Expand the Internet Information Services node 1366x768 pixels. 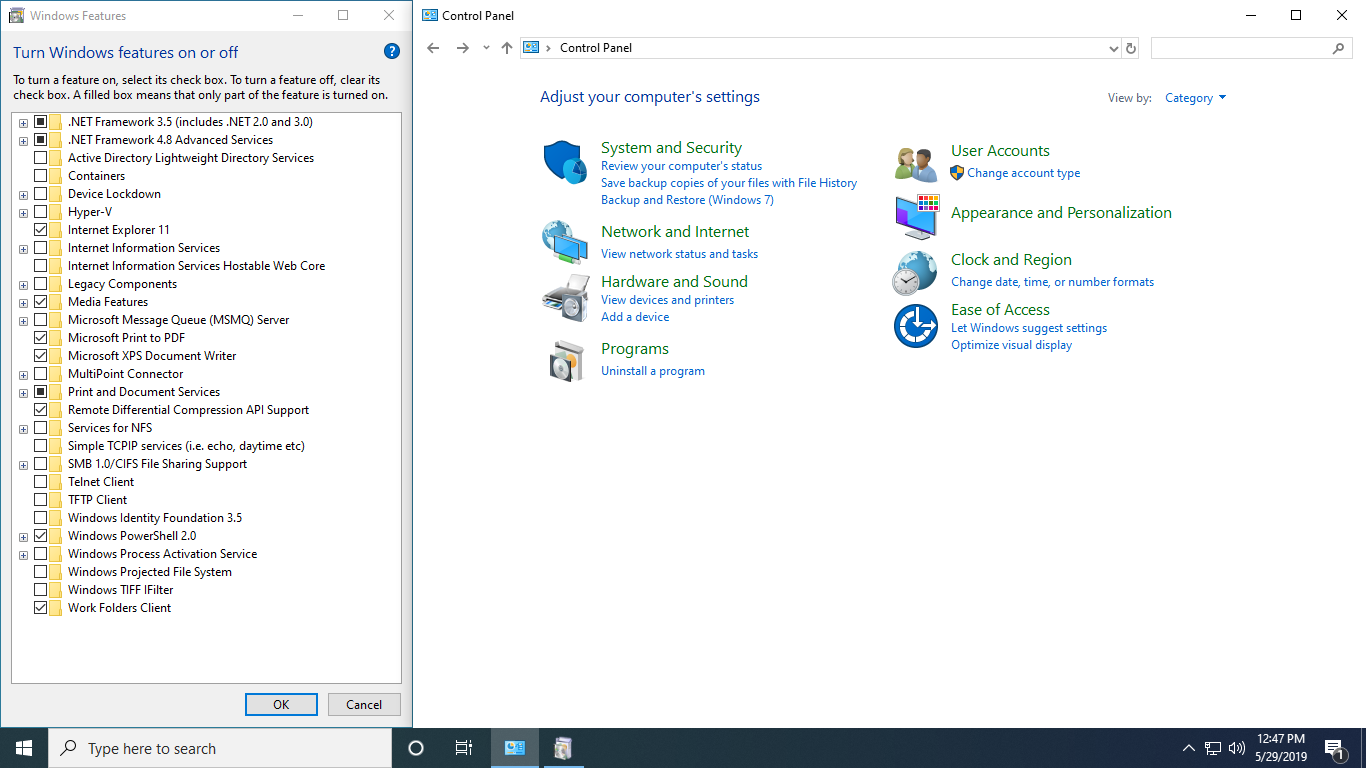coord(23,248)
